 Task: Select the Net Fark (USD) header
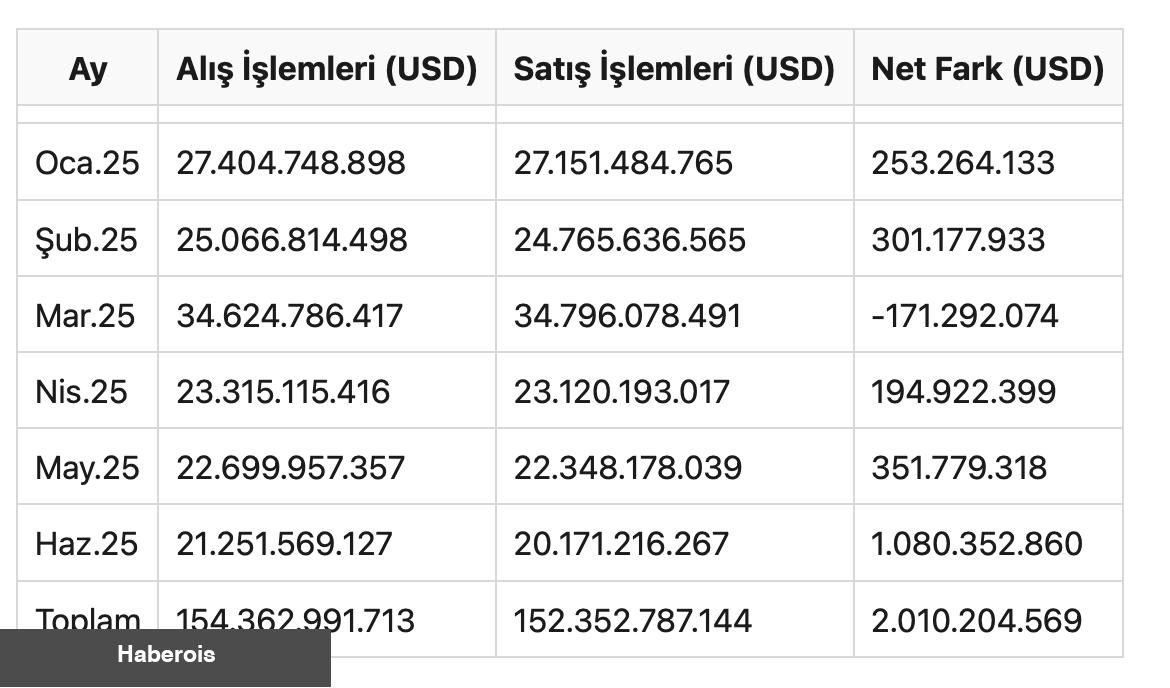987,69
